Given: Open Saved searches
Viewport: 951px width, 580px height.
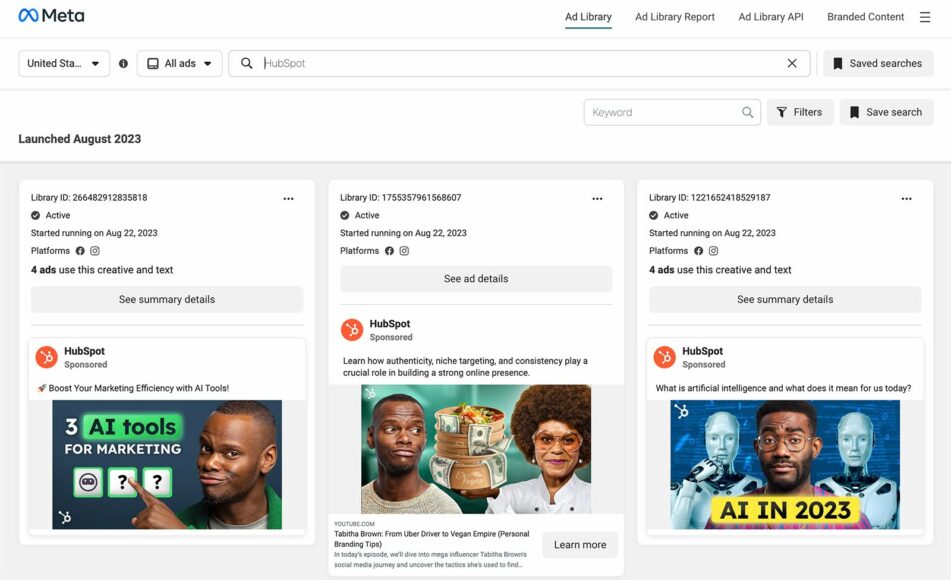Looking at the screenshot, I should coord(877,63).
